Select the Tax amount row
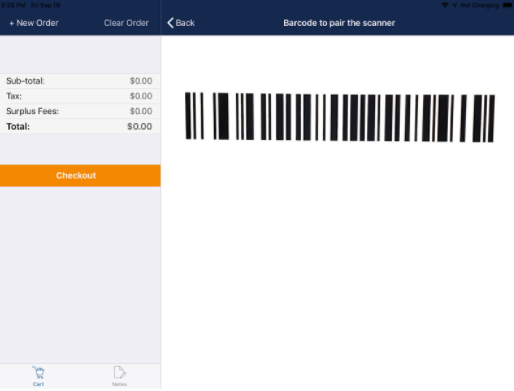This screenshot has width=514, height=391. click(80, 96)
